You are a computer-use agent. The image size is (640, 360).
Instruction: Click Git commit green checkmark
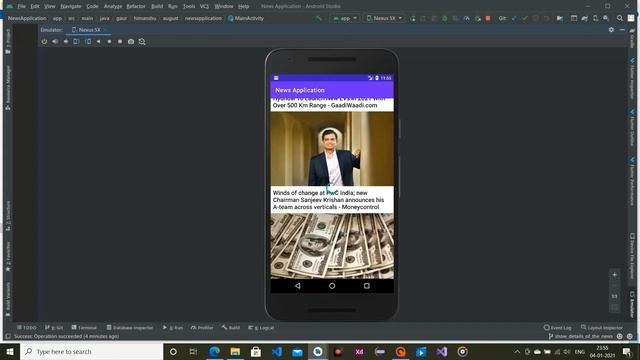pyautogui.click(x=525, y=18)
